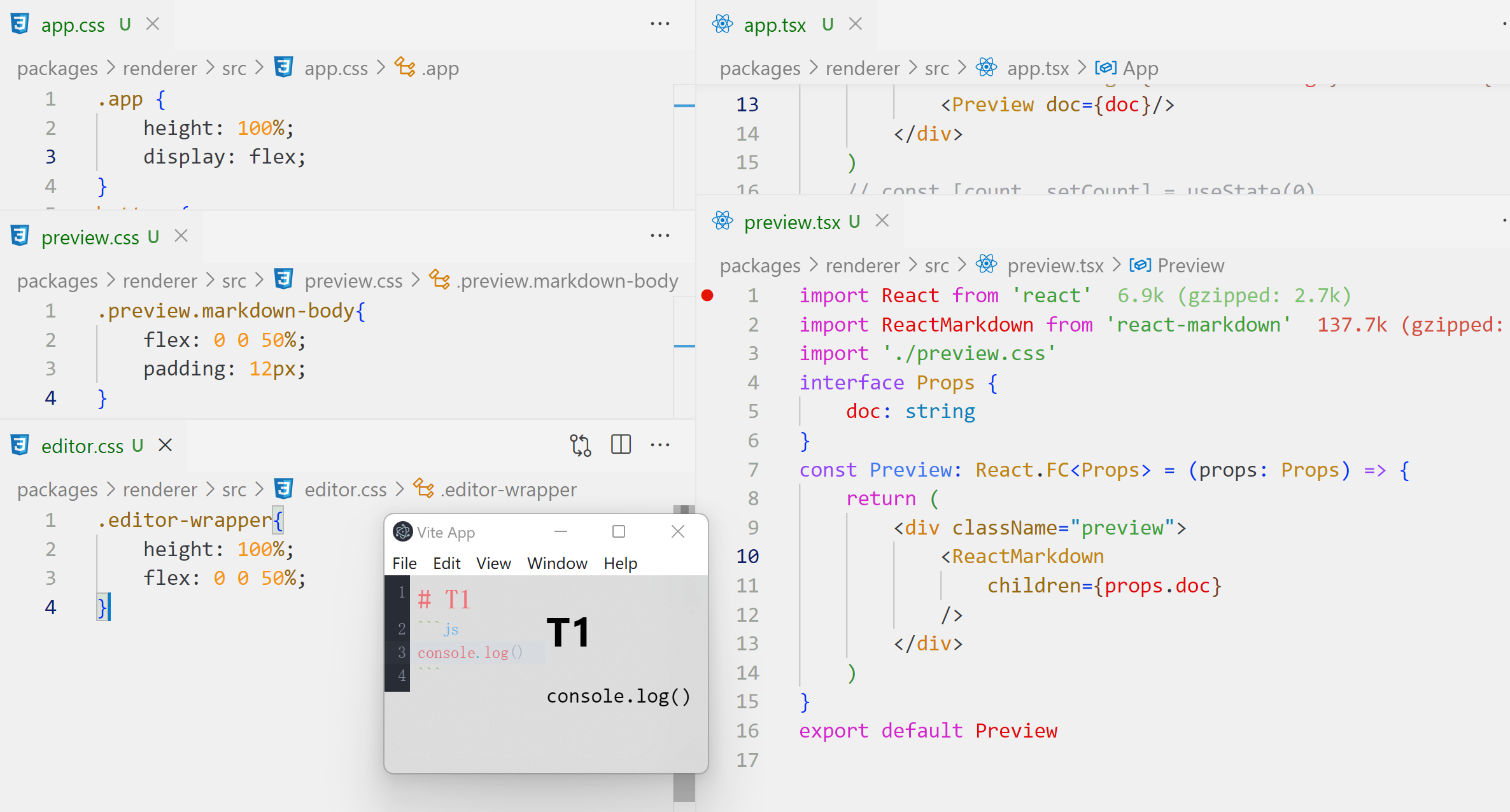
Task: Click .preview.markdown-body symbol in breadcrumb
Action: pos(554,281)
